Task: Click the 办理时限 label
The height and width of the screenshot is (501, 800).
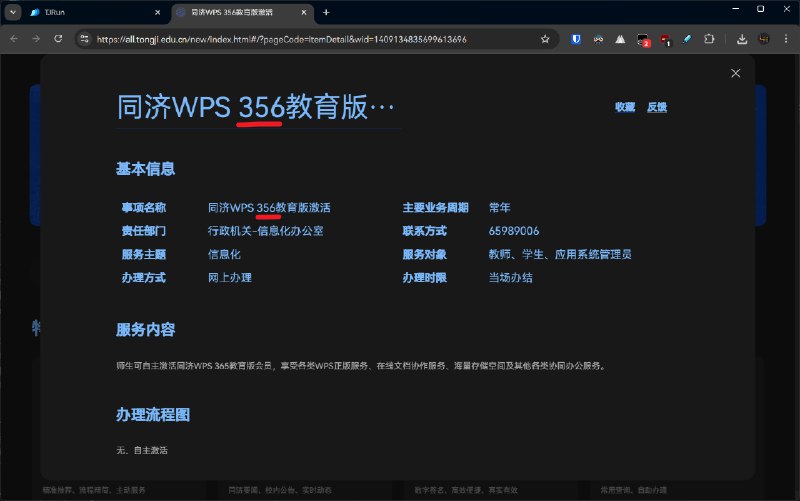Action: [x=424, y=278]
